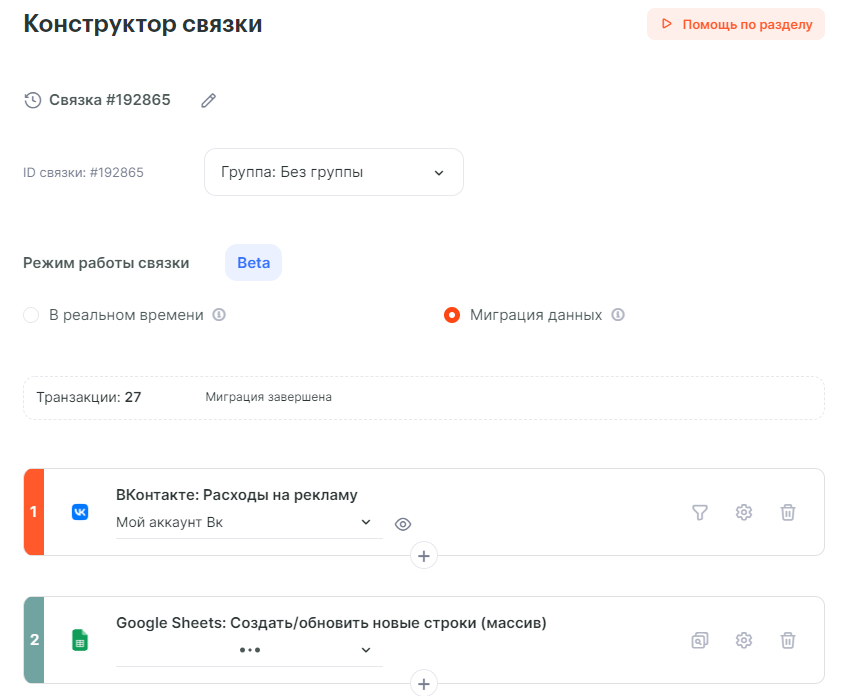Click the history clock icon beside Связка #192865
The width and height of the screenshot is (863, 696).
pos(33,100)
